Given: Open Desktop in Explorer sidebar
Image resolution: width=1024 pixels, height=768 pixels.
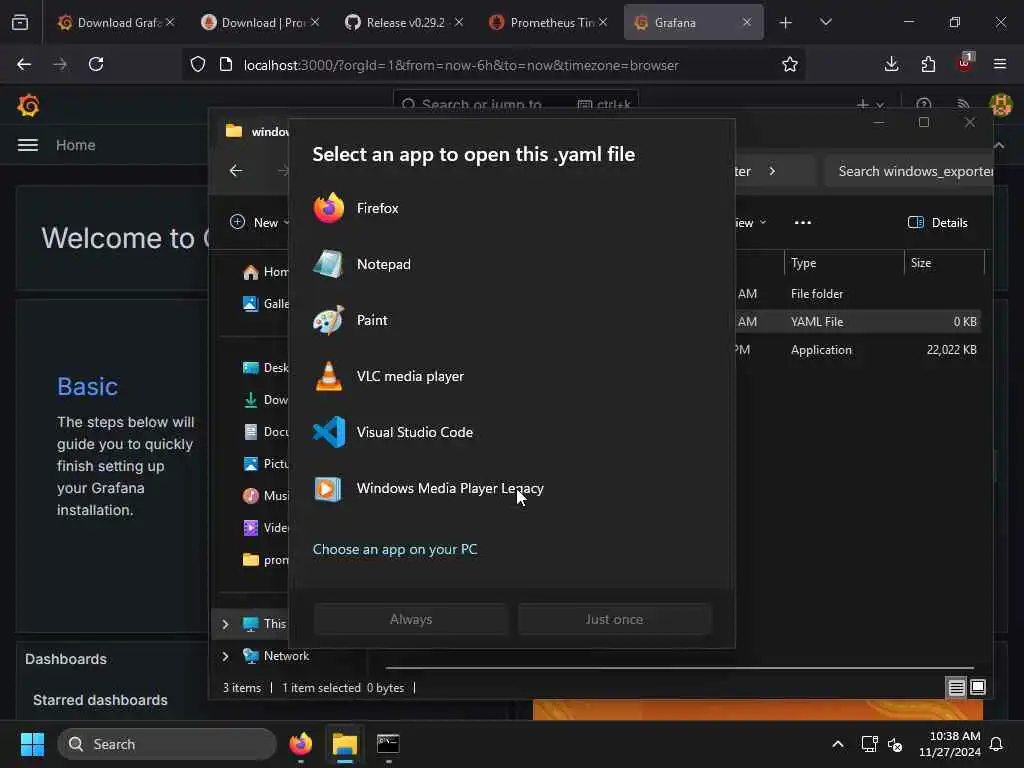Looking at the screenshot, I should [x=264, y=368].
